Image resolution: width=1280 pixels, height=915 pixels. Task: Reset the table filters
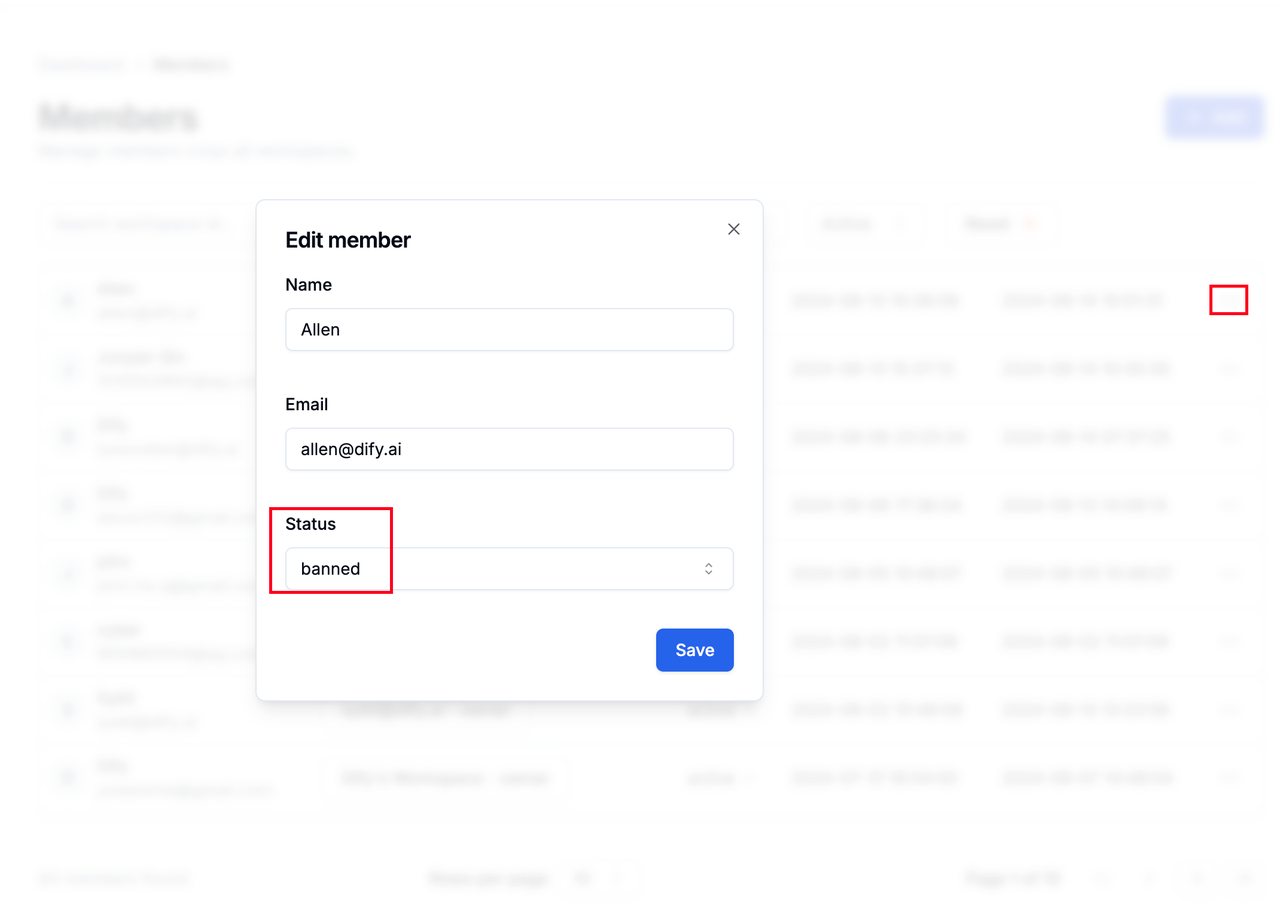tap(1001, 224)
